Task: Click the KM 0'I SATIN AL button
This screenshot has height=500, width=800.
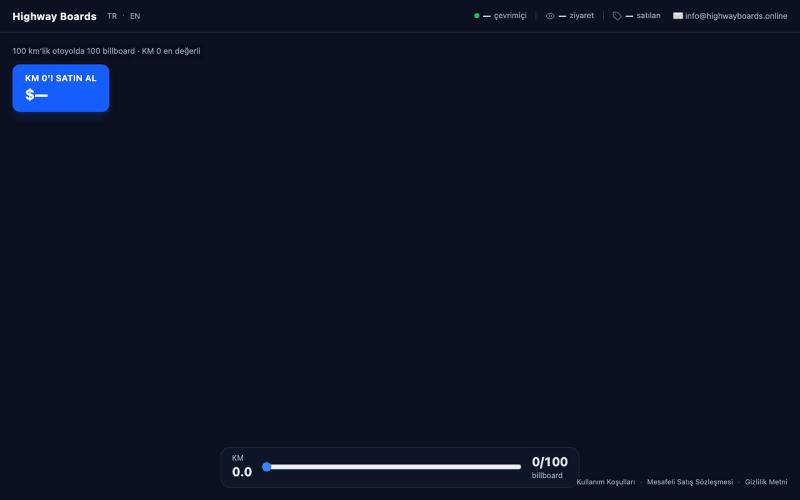Action: click(x=61, y=88)
